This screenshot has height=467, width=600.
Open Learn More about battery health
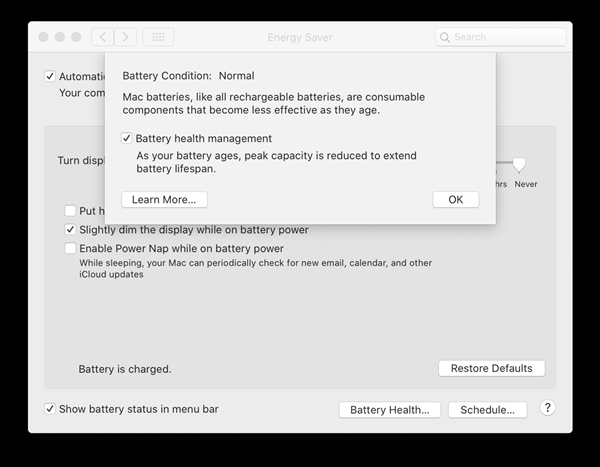pos(164,200)
